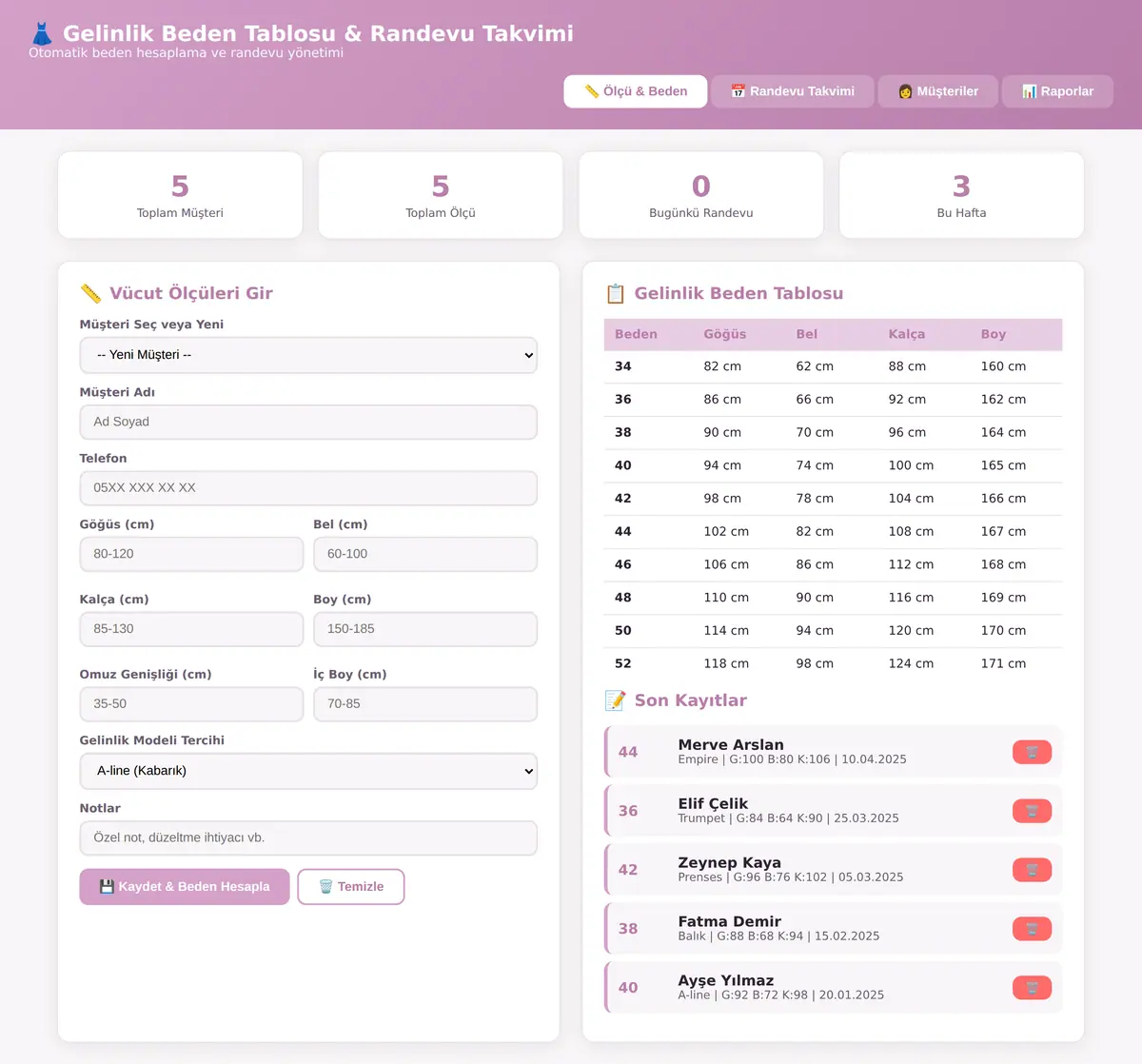Click Fatma Demir's Balık details line
The image size is (1142, 1064).
point(778,936)
